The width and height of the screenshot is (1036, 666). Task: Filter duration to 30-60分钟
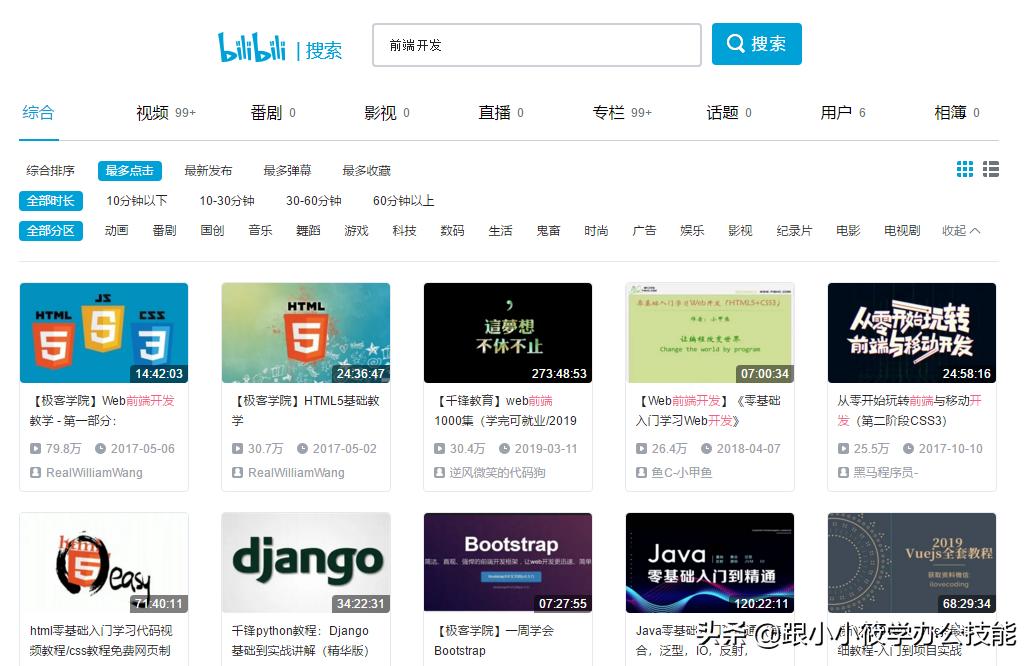314,201
